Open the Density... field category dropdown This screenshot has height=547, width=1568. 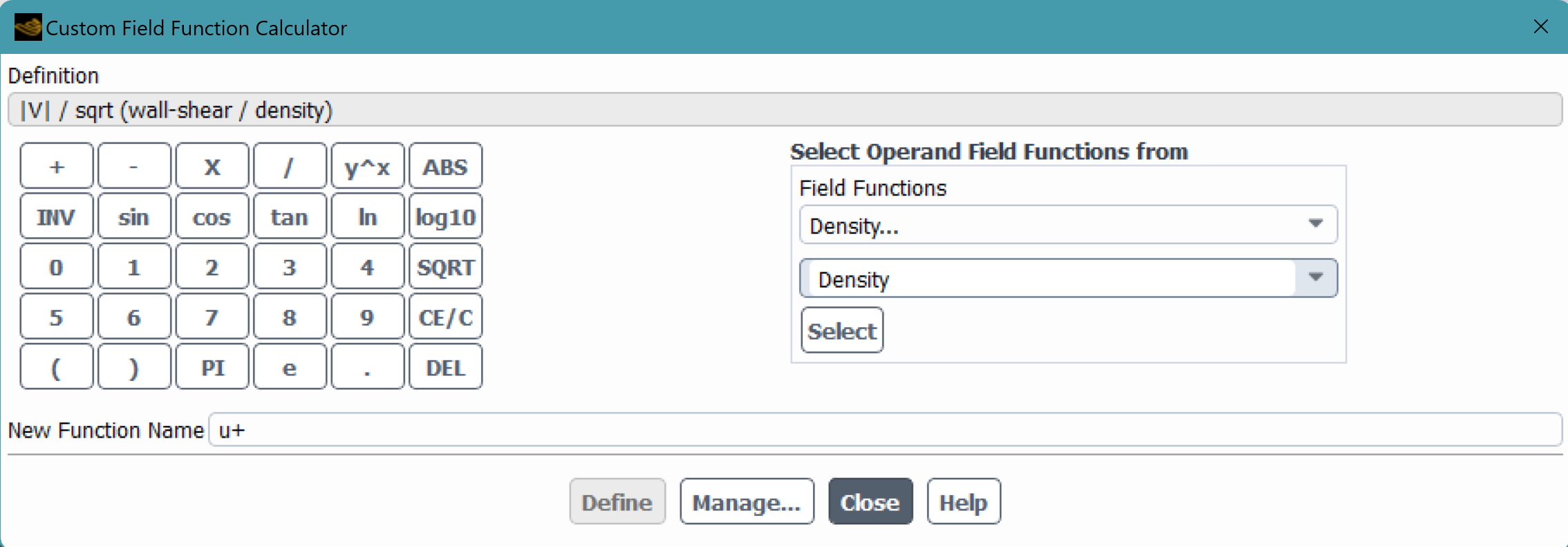coord(1067,225)
